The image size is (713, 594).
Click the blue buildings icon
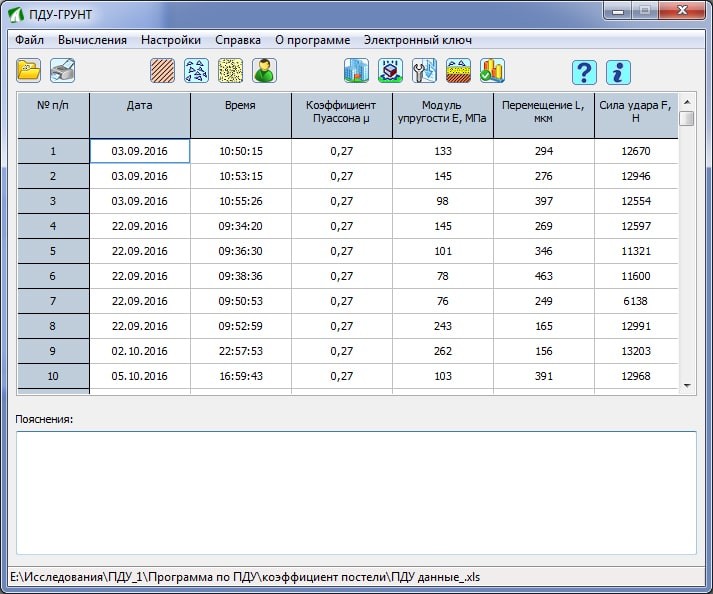tap(356, 71)
